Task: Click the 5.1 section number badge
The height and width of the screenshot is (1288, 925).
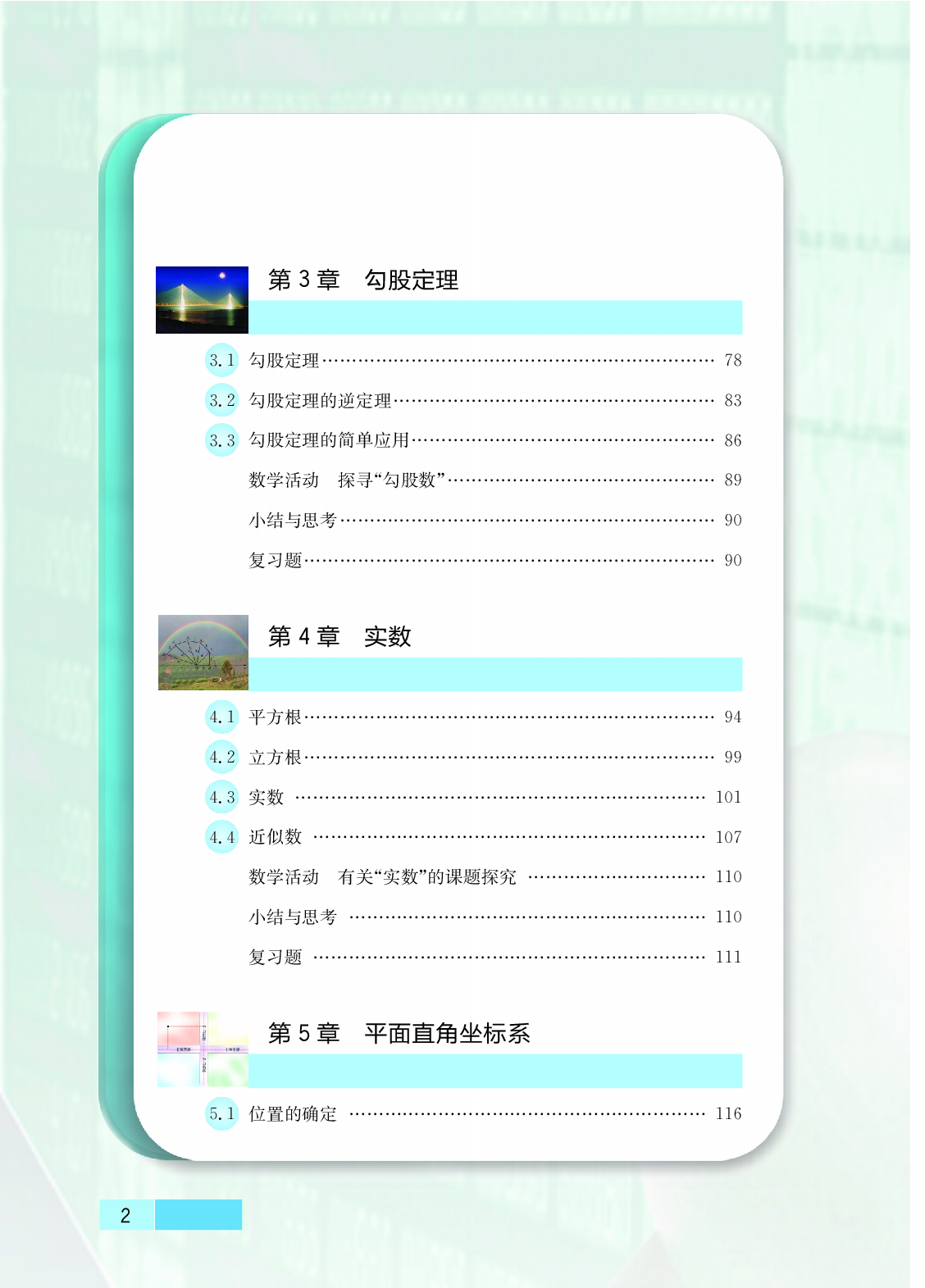Action: coord(221,1113)
